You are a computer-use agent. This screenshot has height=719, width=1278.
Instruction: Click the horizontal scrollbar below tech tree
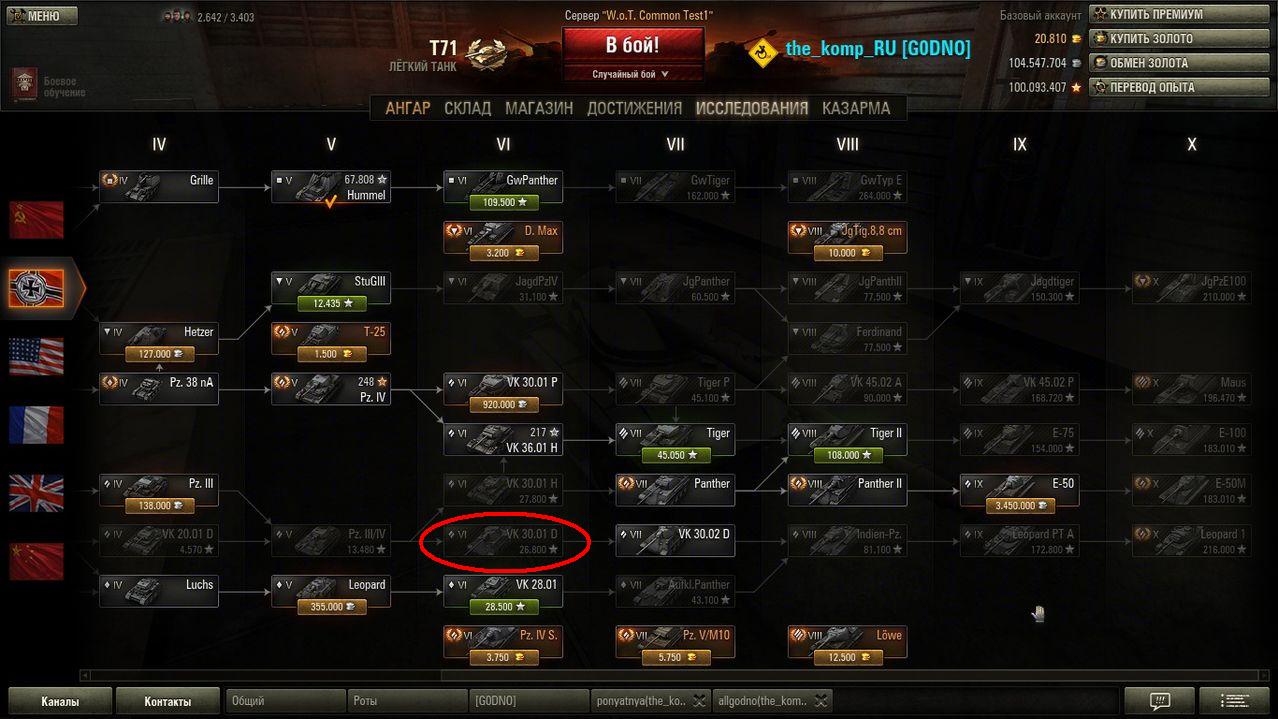[x=639, y=675]
